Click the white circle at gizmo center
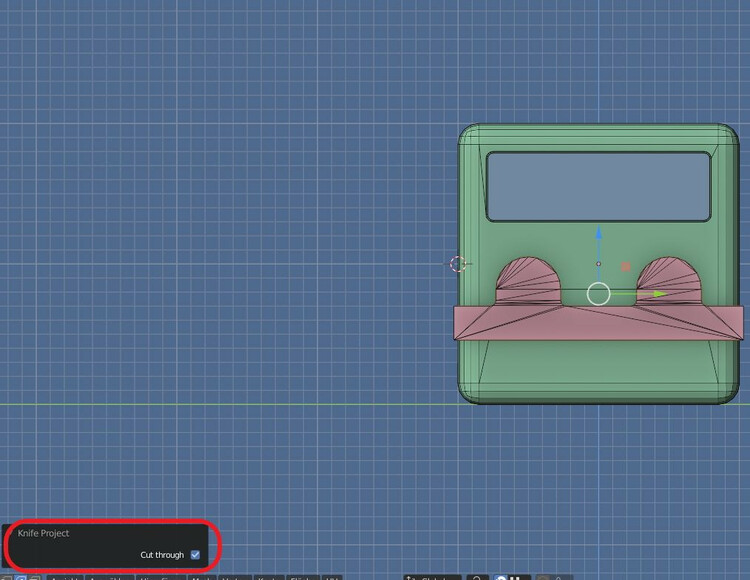The height and width of the screenshot is (580, 750). [598, 294]
